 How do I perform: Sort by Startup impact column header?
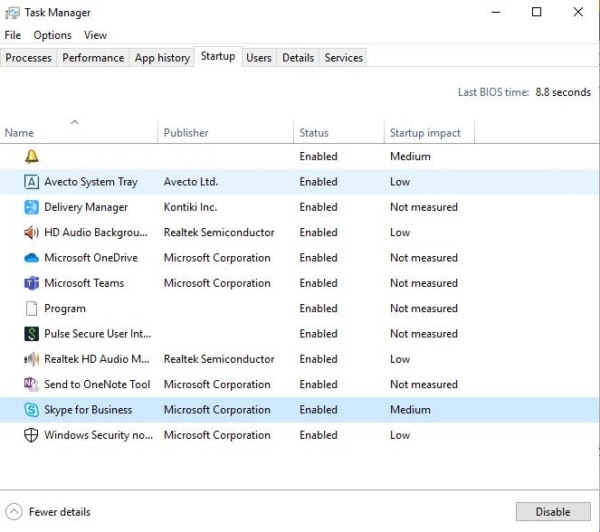[x=425, y=133]
